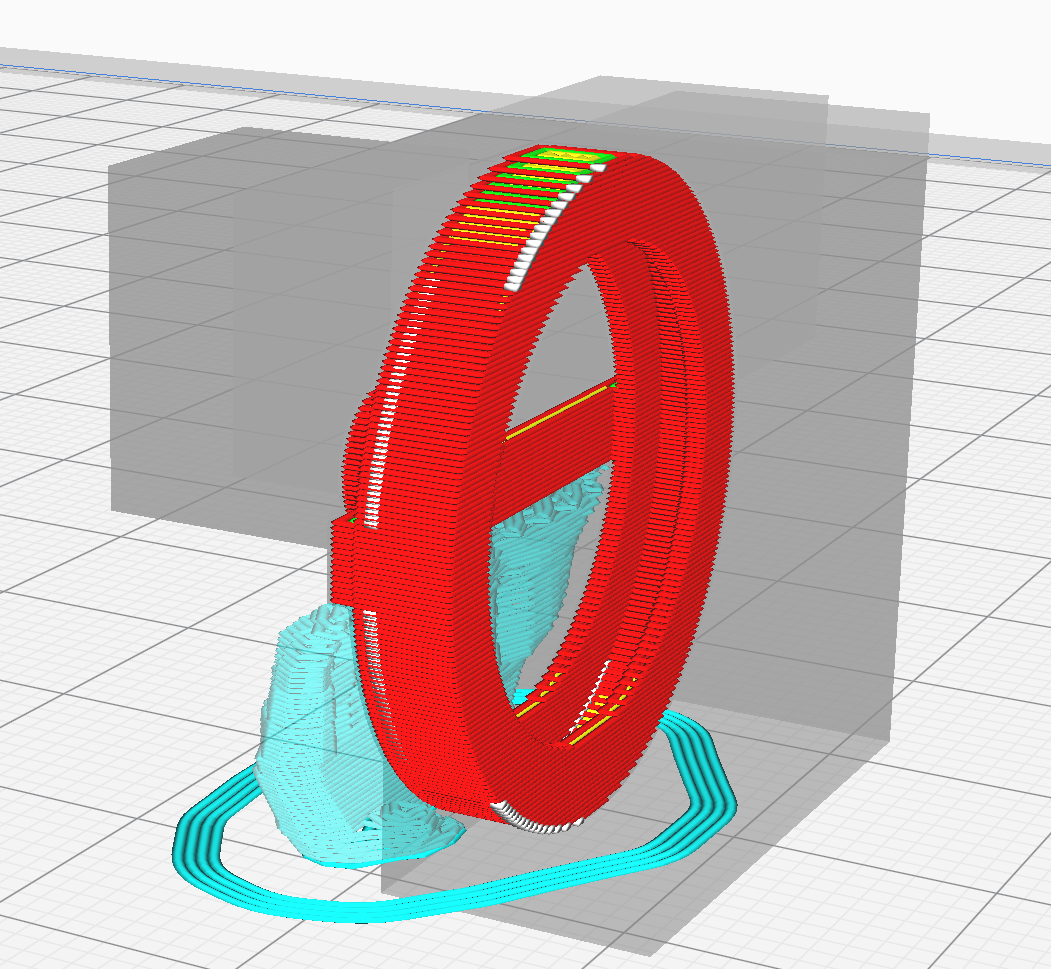Click the horizontal crossbar inside the ring

560,411
